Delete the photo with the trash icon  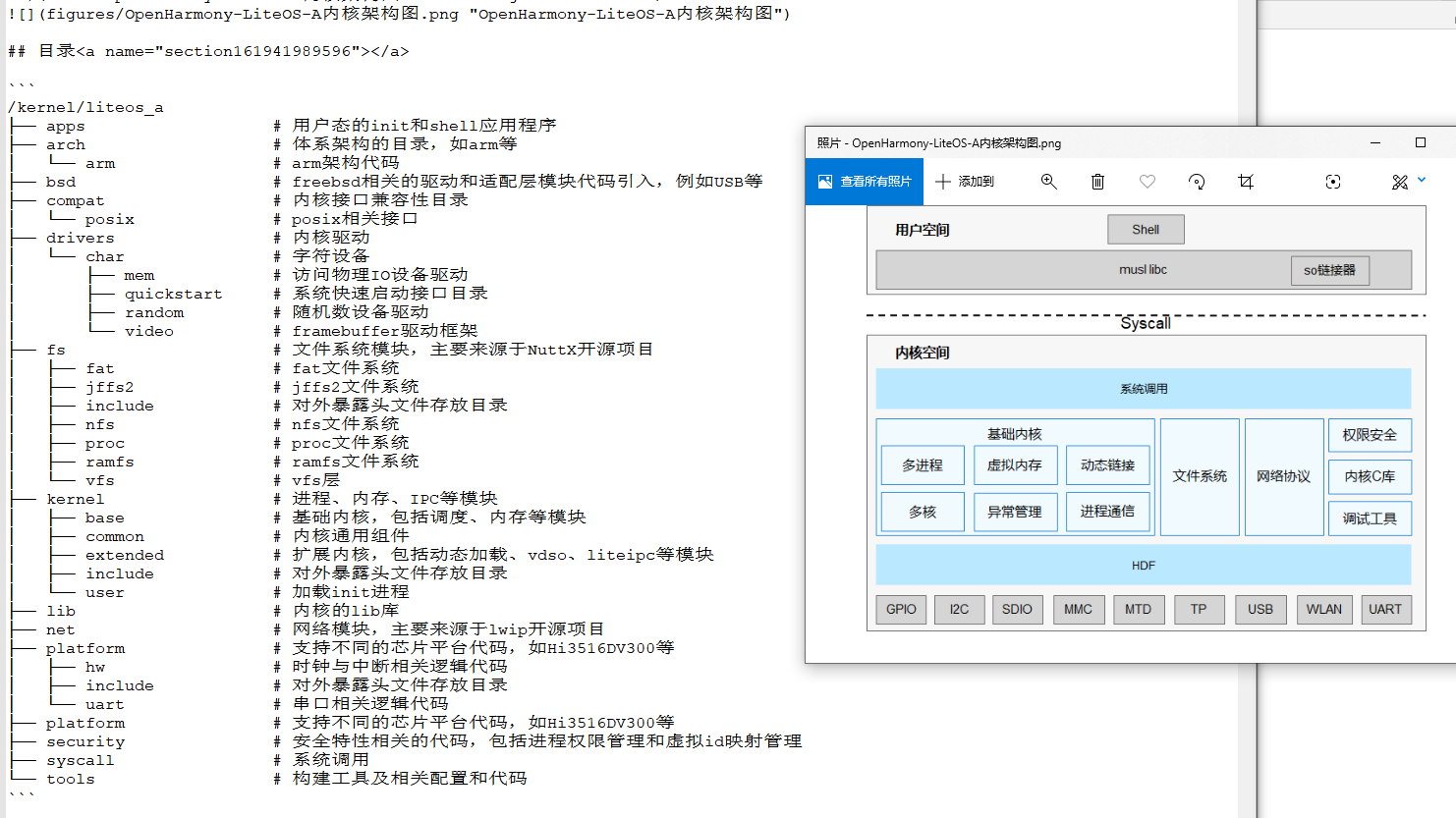(x=1098, y=182)
